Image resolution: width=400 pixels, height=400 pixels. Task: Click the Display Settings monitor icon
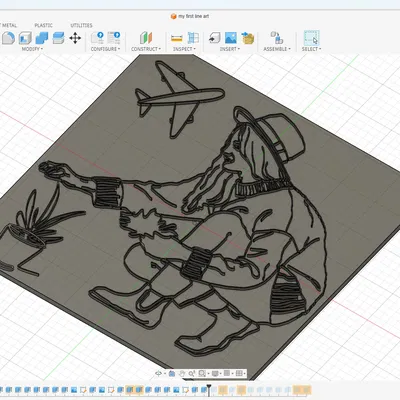point(215,374)
